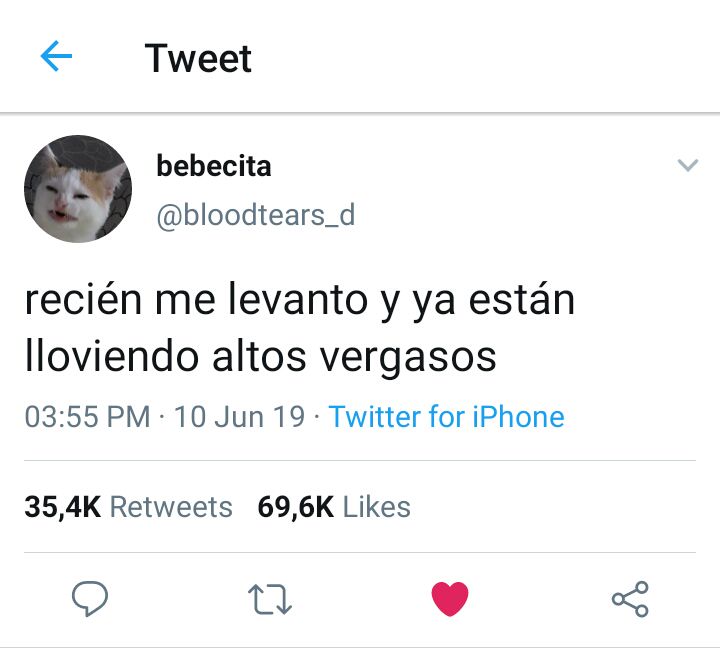The height and width of the screenshot is (652, 720).
Task: Click the line 'lloviendo altos vergasos'
Action: tap(260, 357)
